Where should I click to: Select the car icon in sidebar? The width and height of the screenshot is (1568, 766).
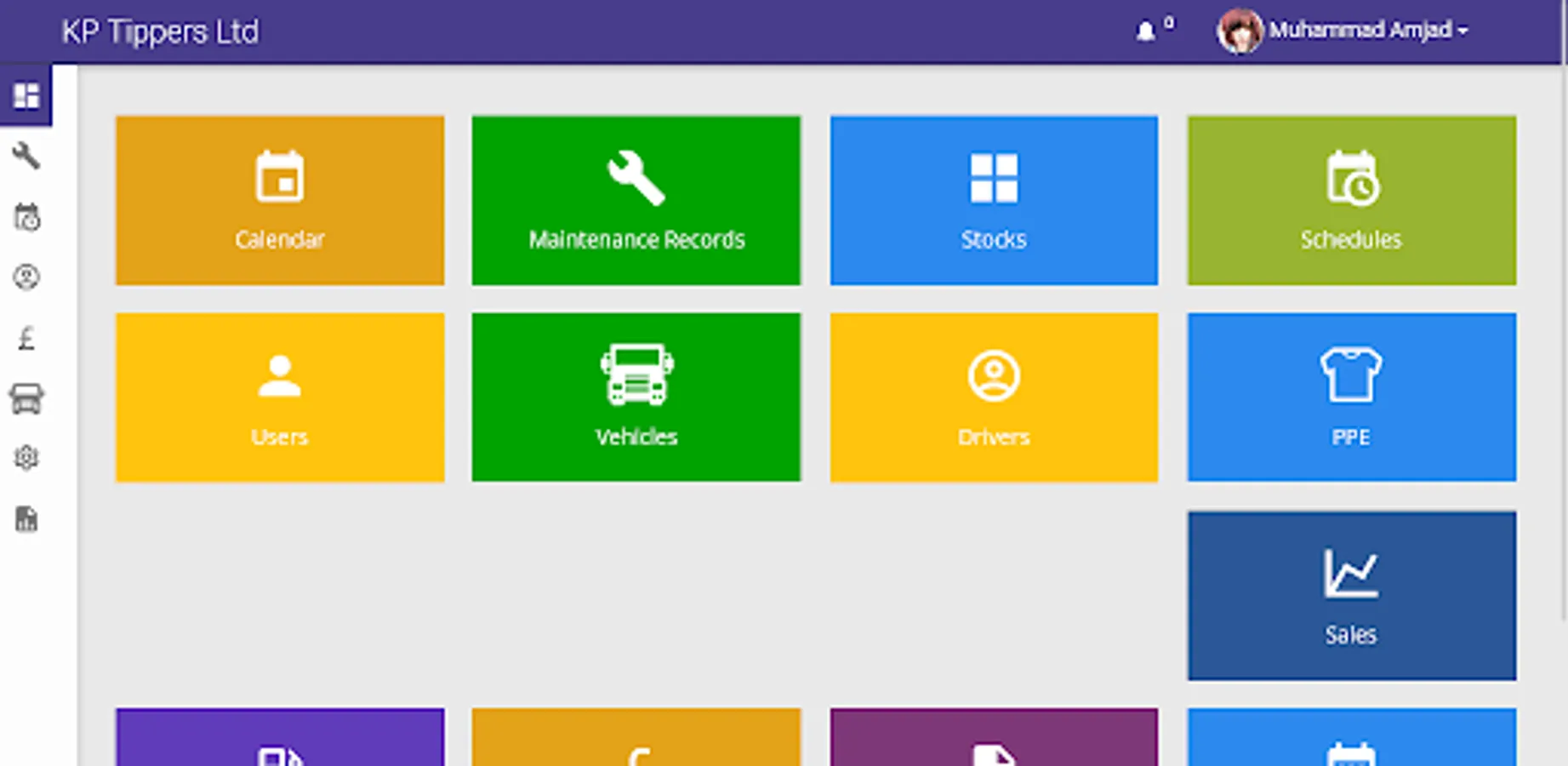click(x=26, y=398)
